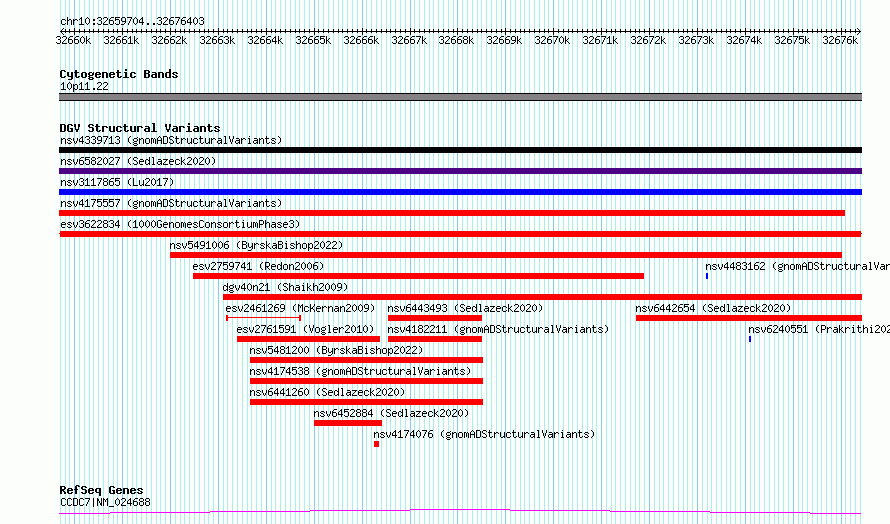Click the 32668k ruler tick label
This screenshot has height=524, width=890.
tap(456, 40)
